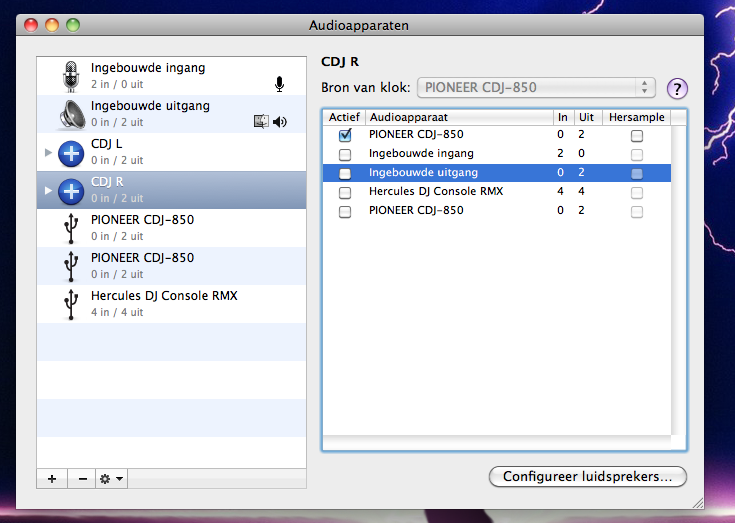Screen dimensions: 735x523
Task: Click the blue plus icon of CDJ R
Action: 71,191
